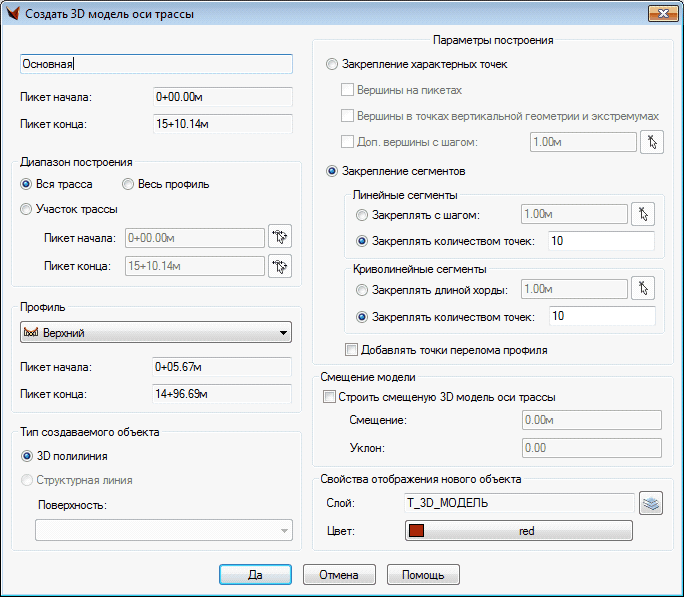Click the 'Основная' name input field
Image resolution: width=684 pixels, height=597 pixels.
pyautogui.click(x=156, y=64)
